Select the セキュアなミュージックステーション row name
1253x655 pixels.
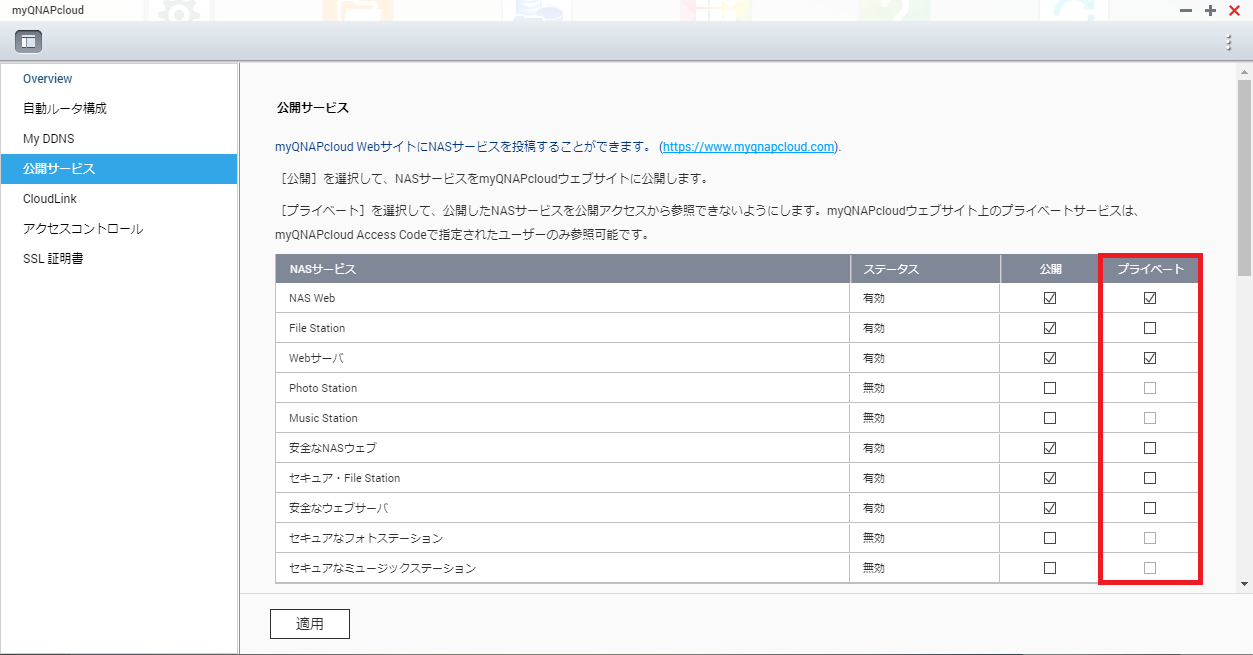382,568
